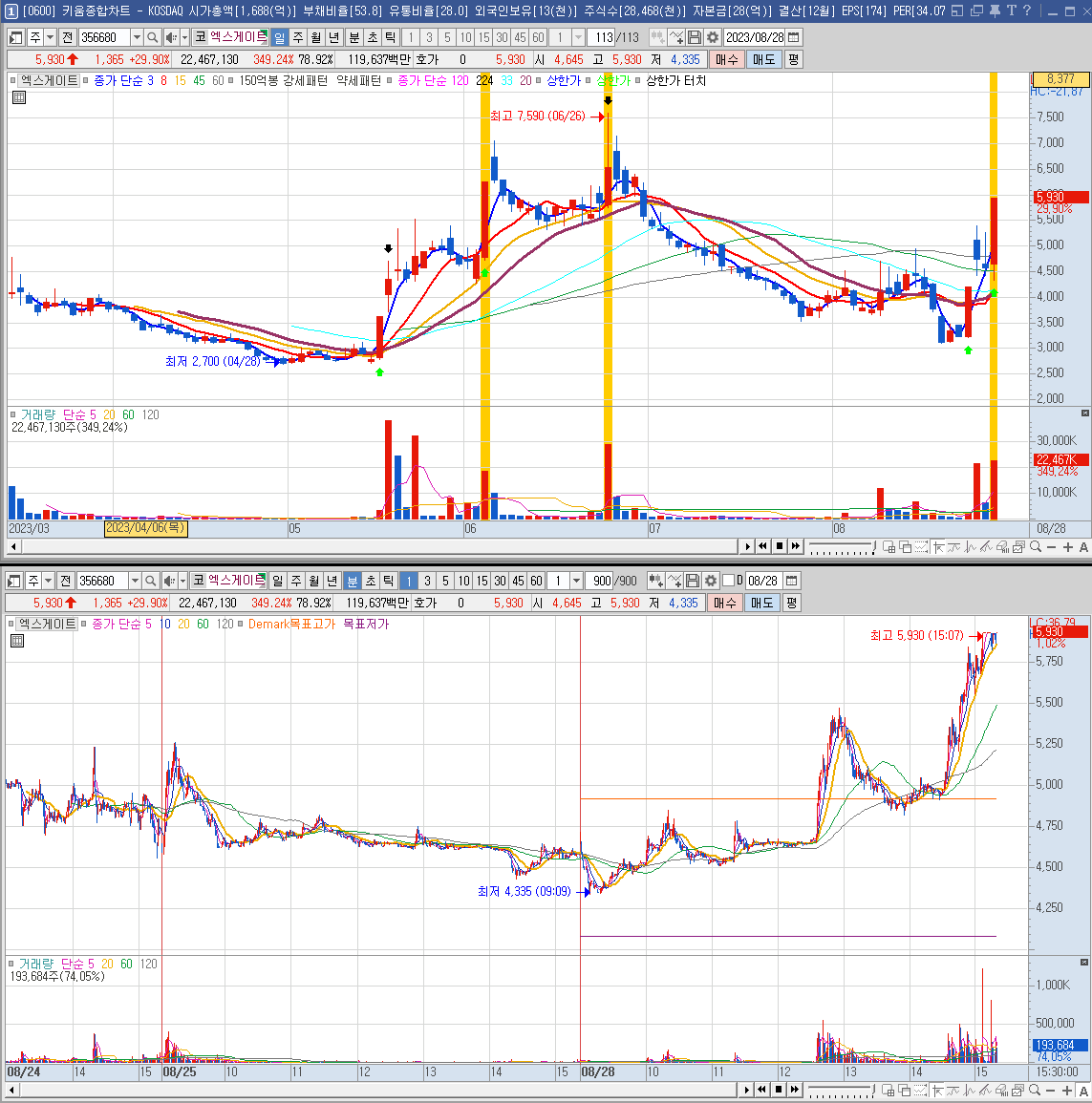
Task: Expand the interval '1' dropdown in upper chart
Action: [x=578, y=37]
